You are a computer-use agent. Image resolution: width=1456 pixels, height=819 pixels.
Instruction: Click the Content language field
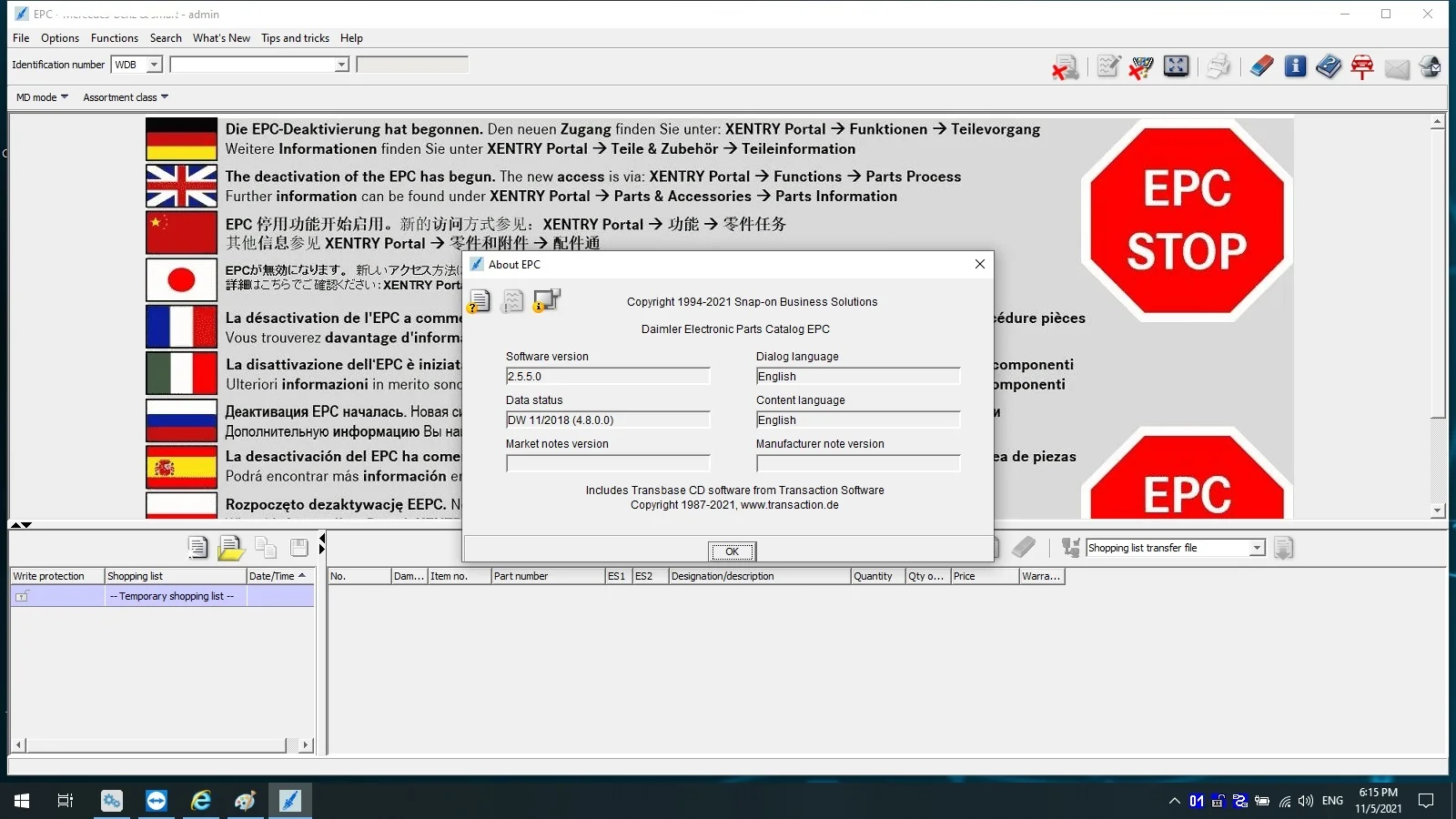pos(858,420)
